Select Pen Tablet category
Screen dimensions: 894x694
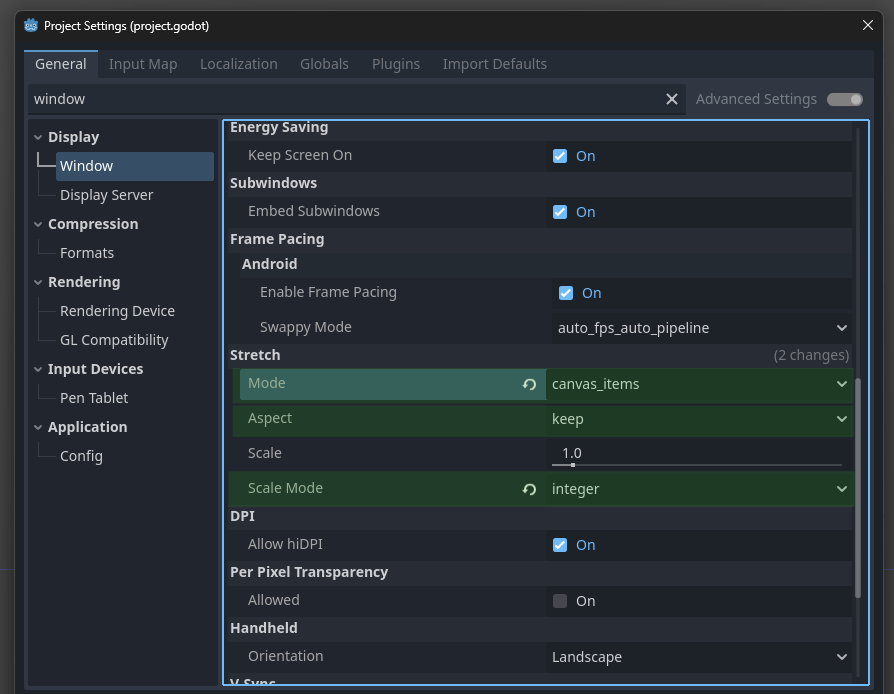(x=94, y=398)
